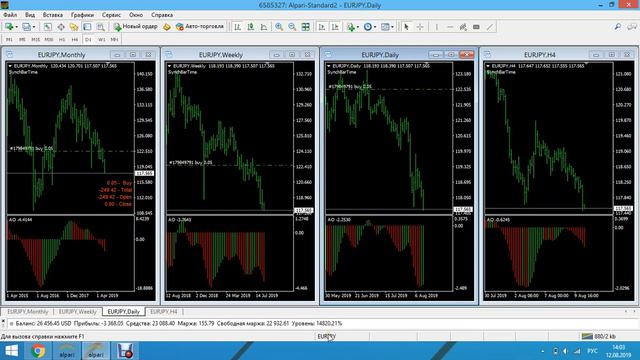Viewport: 640px width, 360px height.
Task: Expand the Profiles dropdown arrow
Action: tap(34, 27)
